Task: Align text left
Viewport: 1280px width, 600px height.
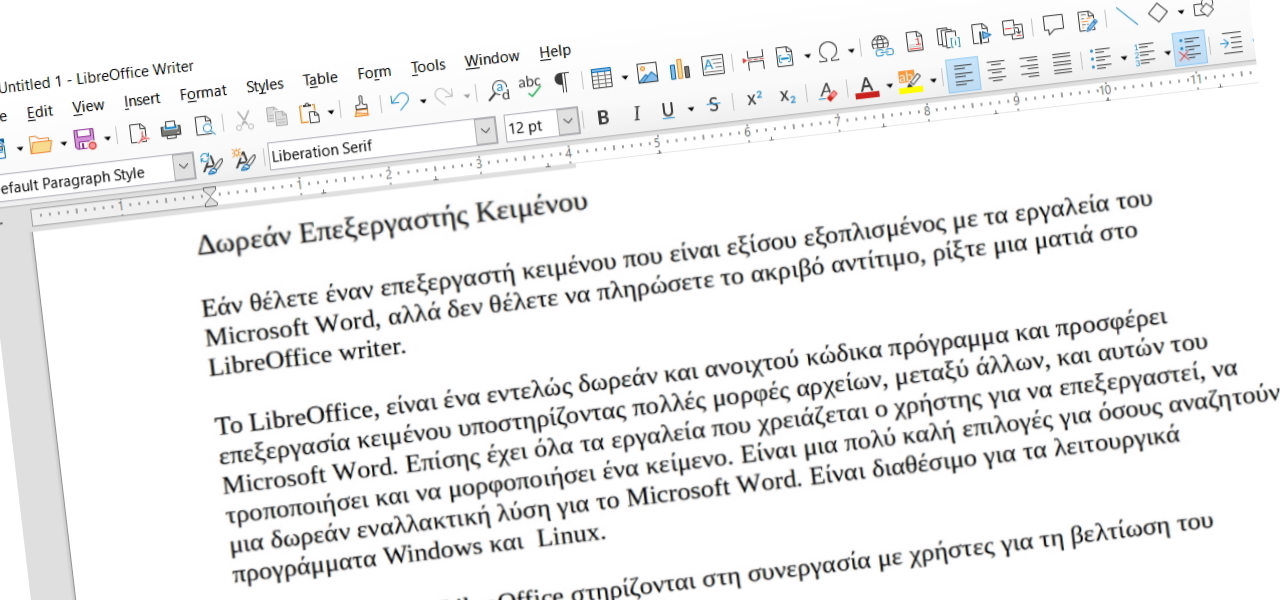Action: 964,75
